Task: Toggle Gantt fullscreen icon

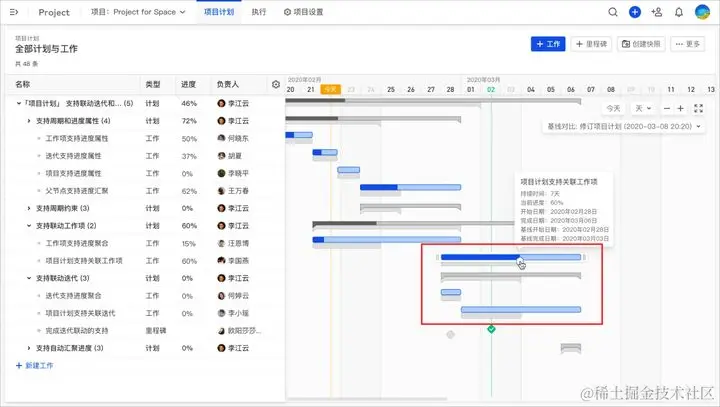Action: [698, 108]
